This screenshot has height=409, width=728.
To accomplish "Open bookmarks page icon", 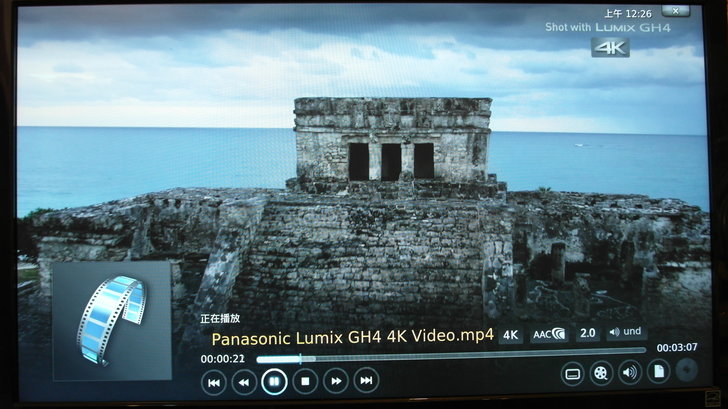I will pos(658,371).
